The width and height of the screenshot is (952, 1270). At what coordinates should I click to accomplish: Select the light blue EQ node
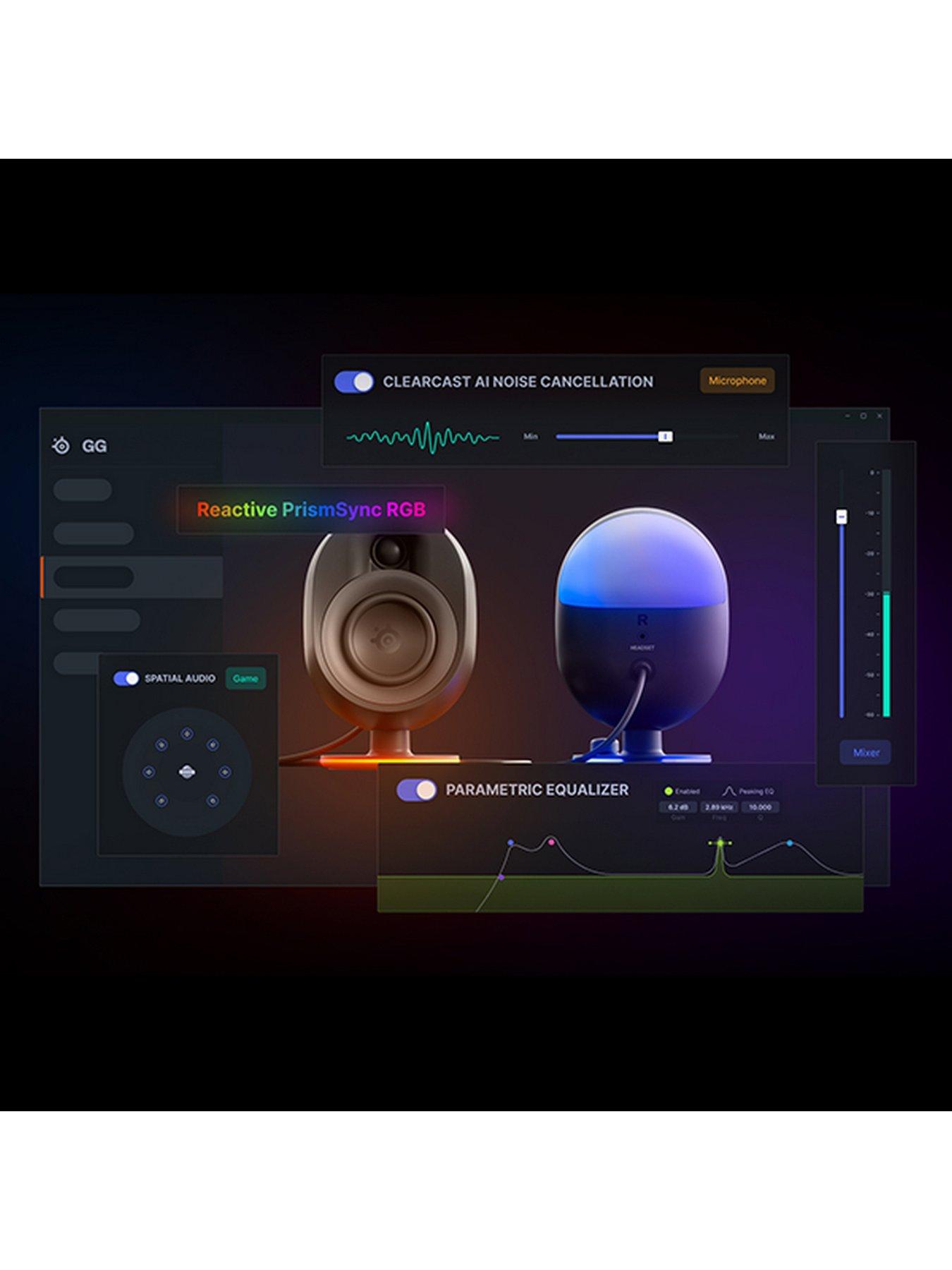[790, 843]
